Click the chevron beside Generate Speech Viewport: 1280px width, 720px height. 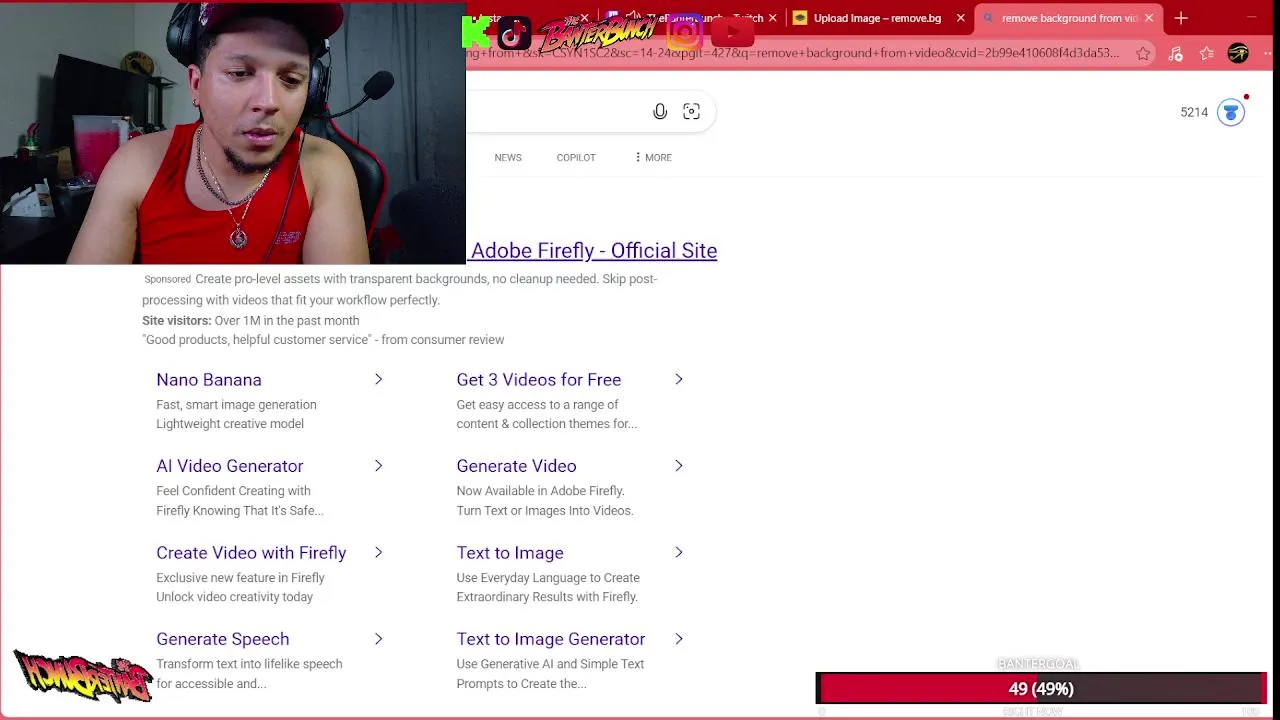378,638
